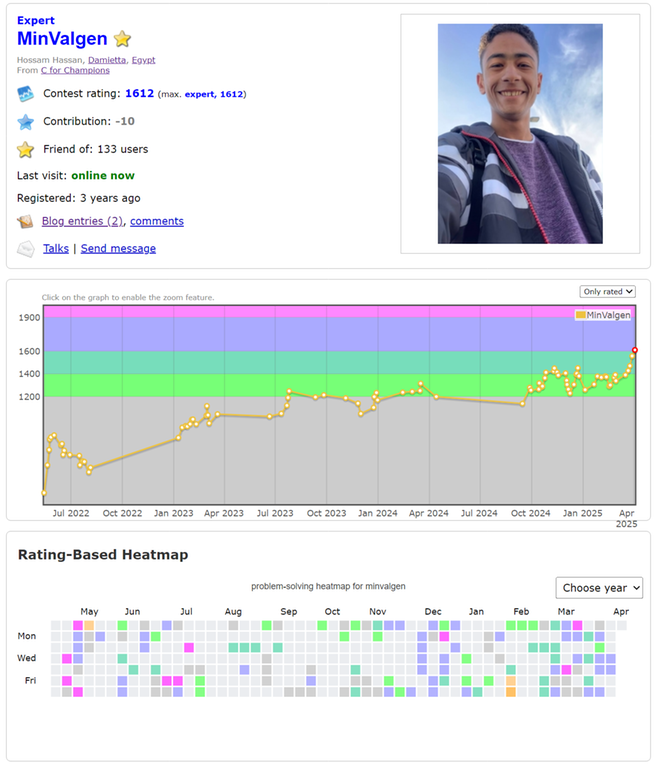Click the orange heatmap cell under May

(89, 625)
